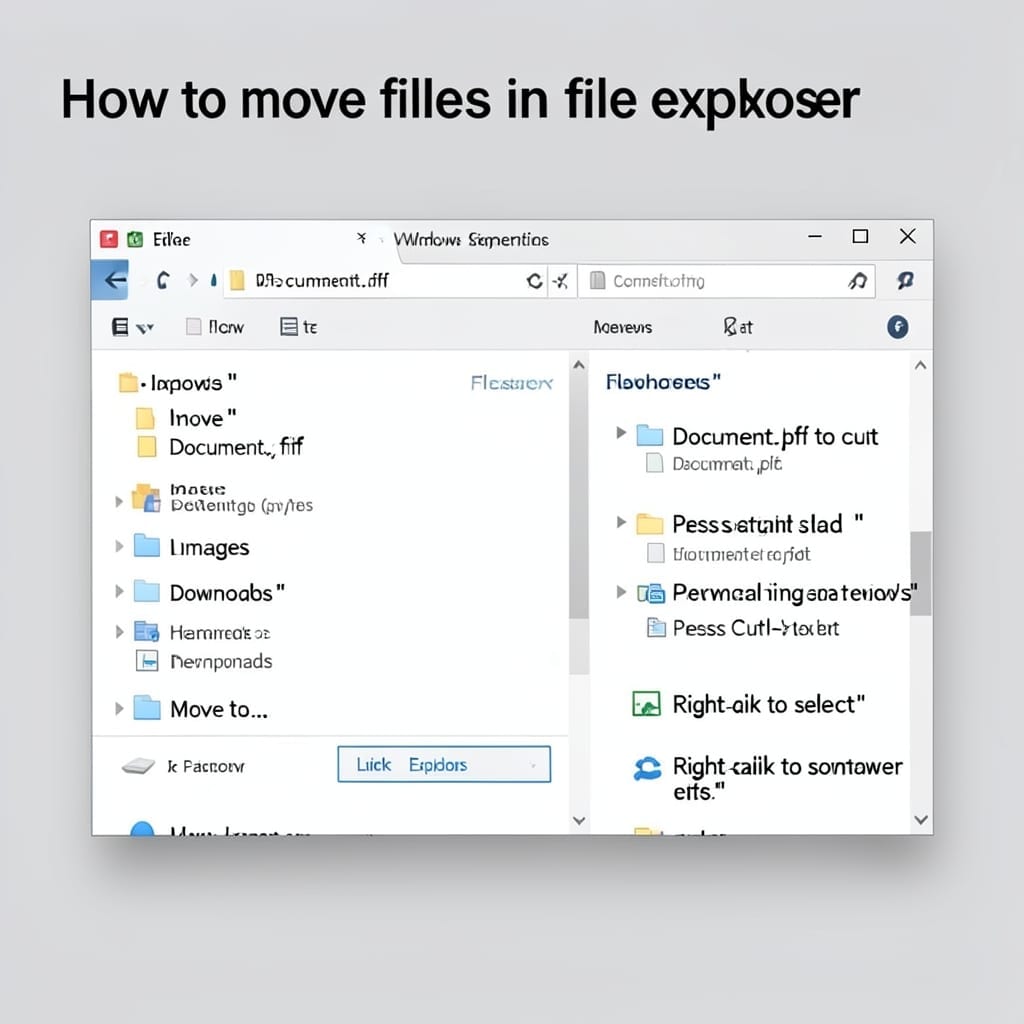Expand the Pessatunt slad item

click(x=621, y=522)
